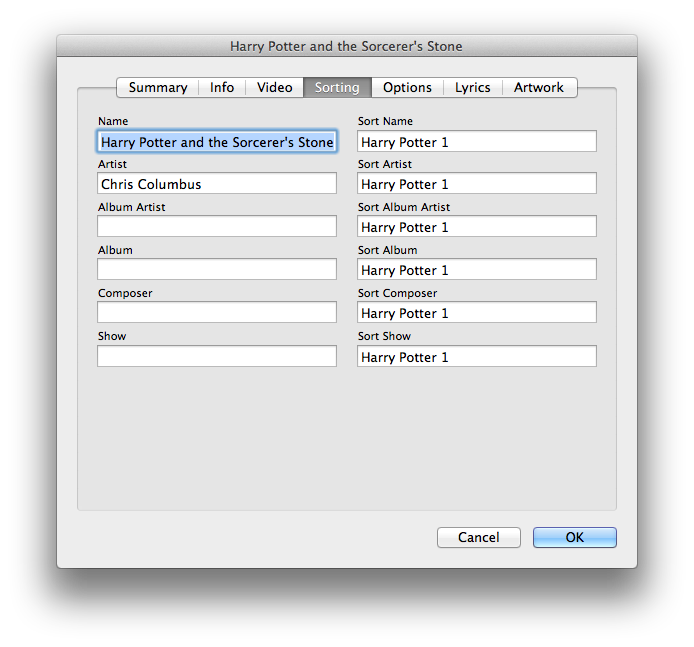This screenshot has width=694, height=647.
Task: Click the Sort Album label
Action: click(387, 250)
